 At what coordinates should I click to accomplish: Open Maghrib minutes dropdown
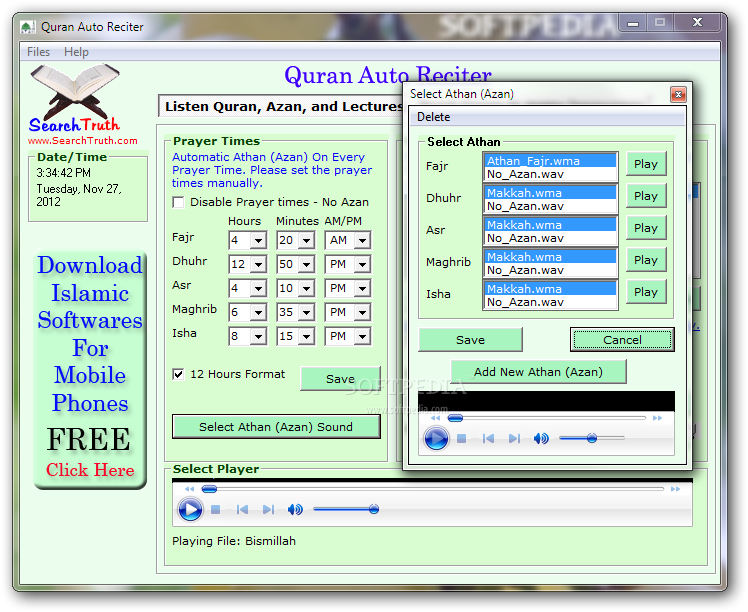pos(307,312)
